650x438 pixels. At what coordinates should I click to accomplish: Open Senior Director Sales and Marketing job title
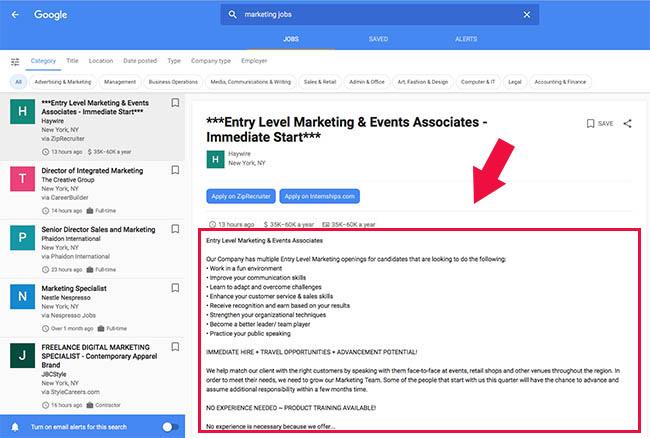tap(98, 230)
